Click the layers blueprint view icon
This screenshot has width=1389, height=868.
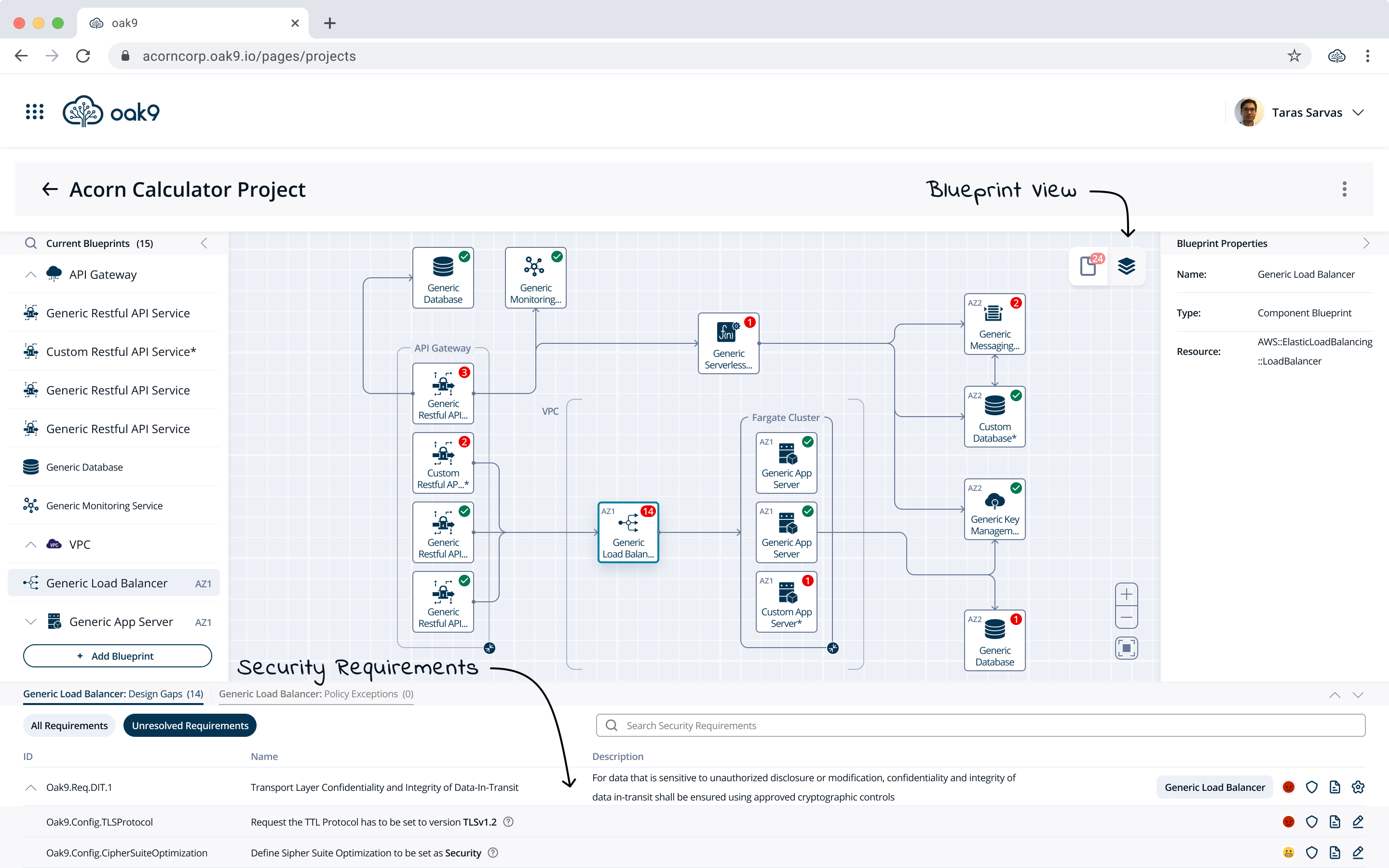coord(1126,266)
